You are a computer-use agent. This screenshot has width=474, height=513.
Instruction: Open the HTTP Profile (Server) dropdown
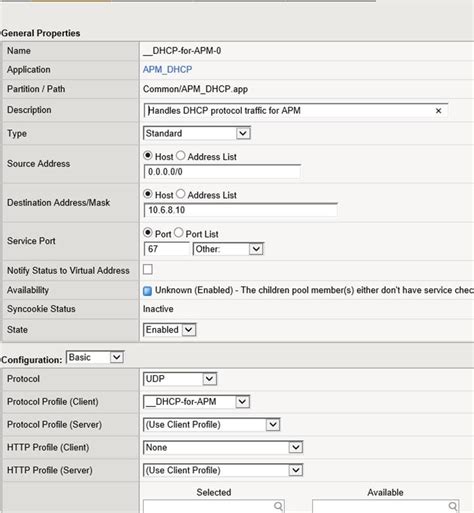pos(223,470)
